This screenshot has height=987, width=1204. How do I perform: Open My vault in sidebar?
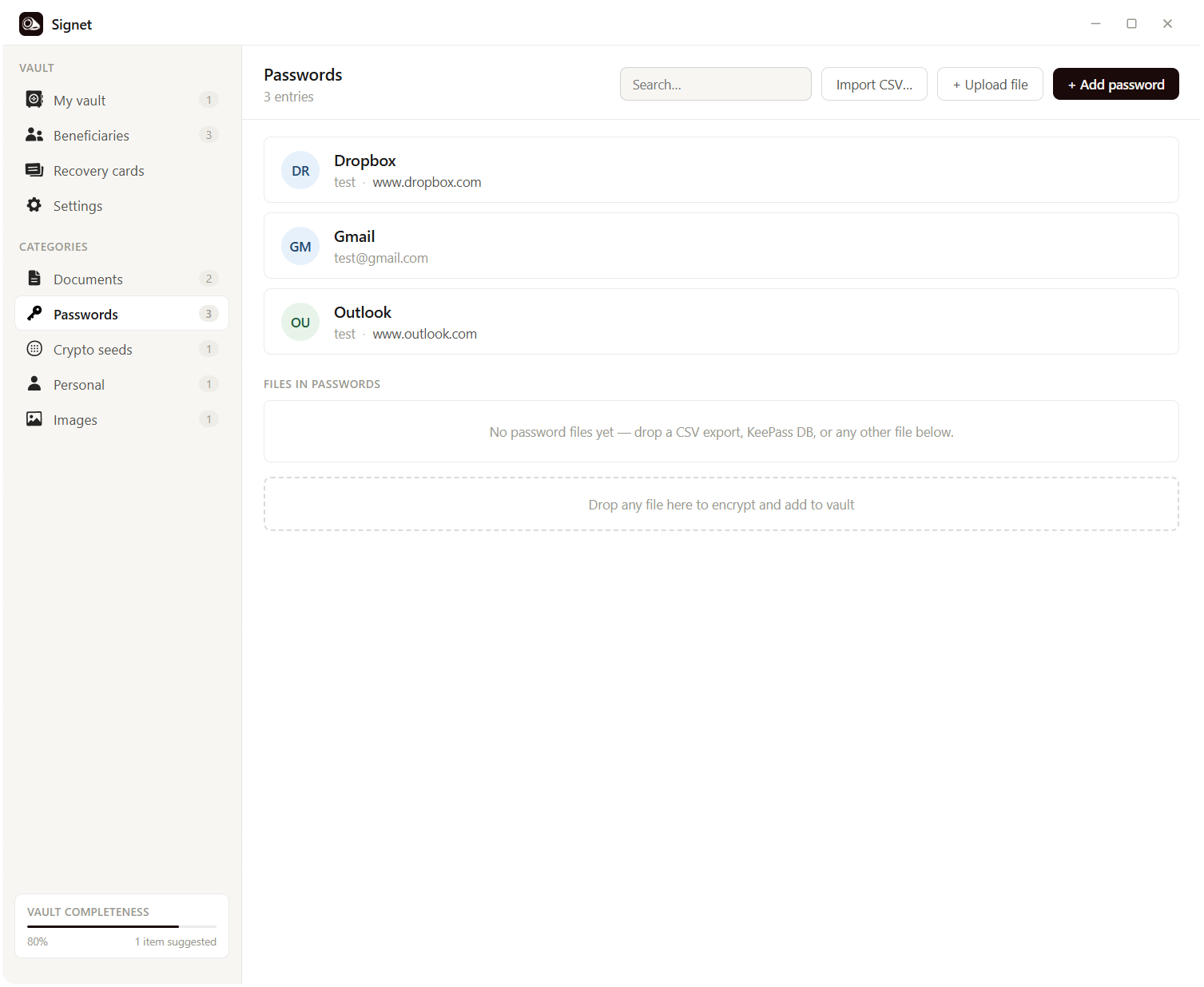click(121, 100)
